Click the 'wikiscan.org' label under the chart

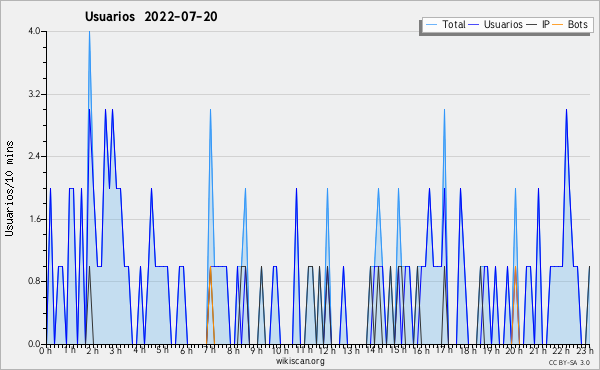(x=300, y=361)
